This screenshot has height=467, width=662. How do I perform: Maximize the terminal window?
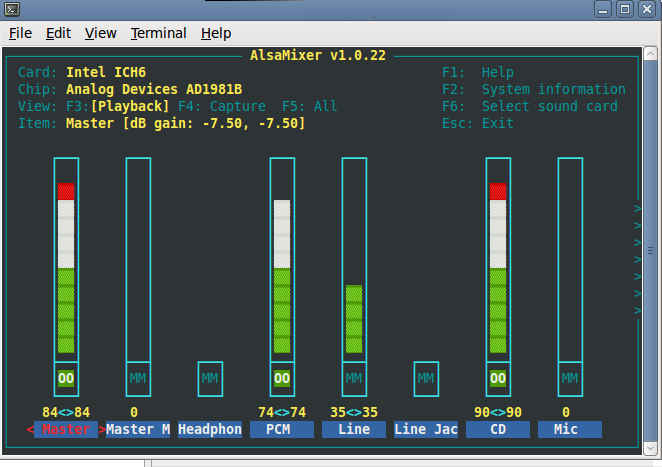(x=625, y=9)
